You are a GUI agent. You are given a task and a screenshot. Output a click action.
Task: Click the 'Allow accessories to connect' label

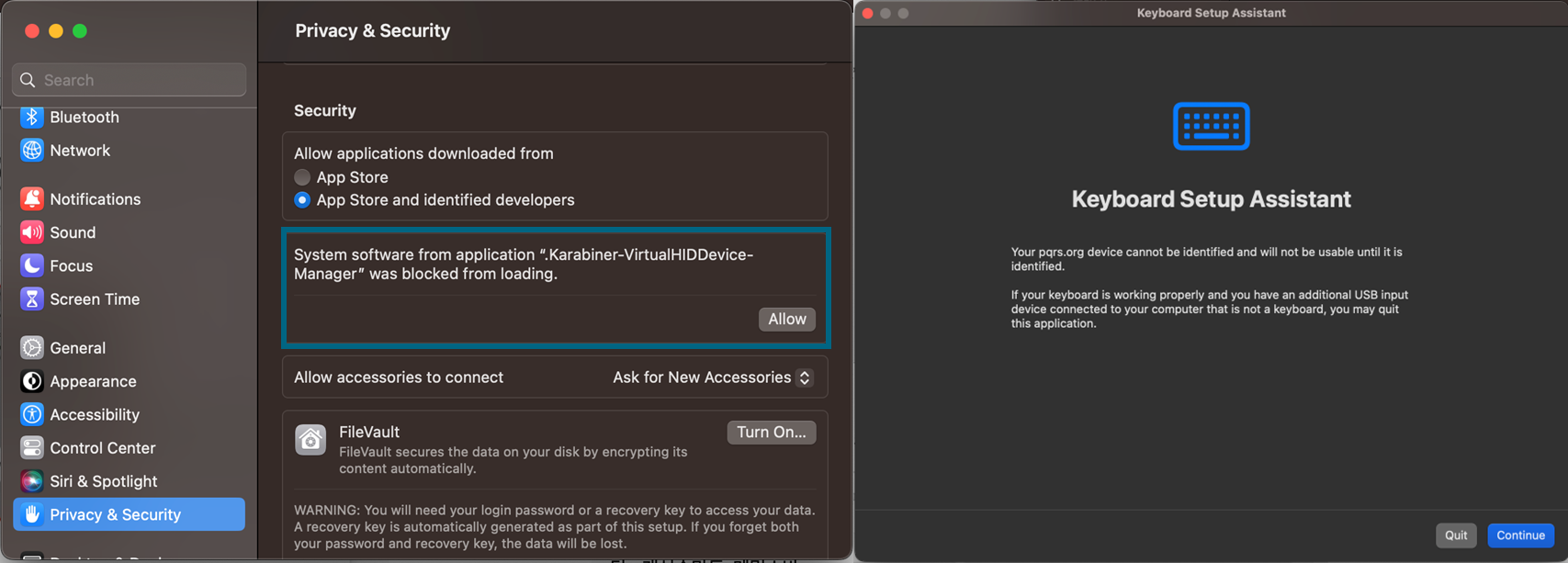pos(399,377)
